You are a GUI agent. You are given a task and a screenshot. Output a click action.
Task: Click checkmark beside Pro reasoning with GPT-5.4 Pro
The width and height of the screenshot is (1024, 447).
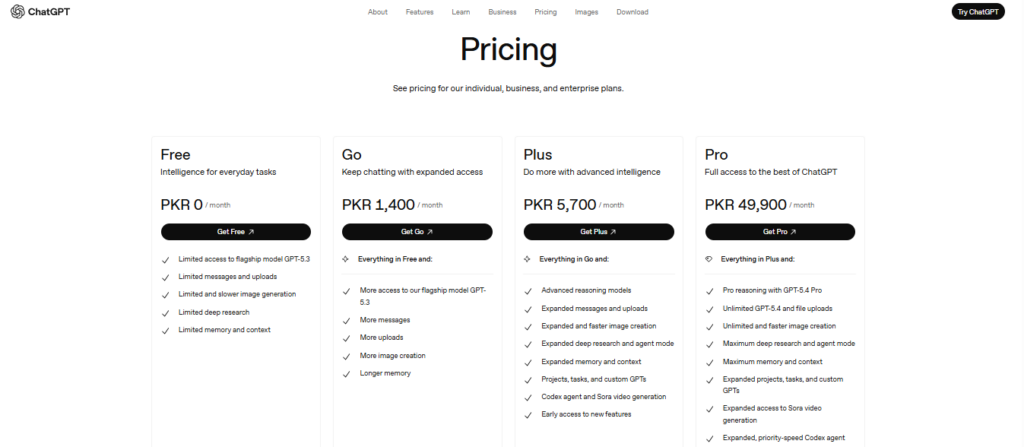pos(709,290)
